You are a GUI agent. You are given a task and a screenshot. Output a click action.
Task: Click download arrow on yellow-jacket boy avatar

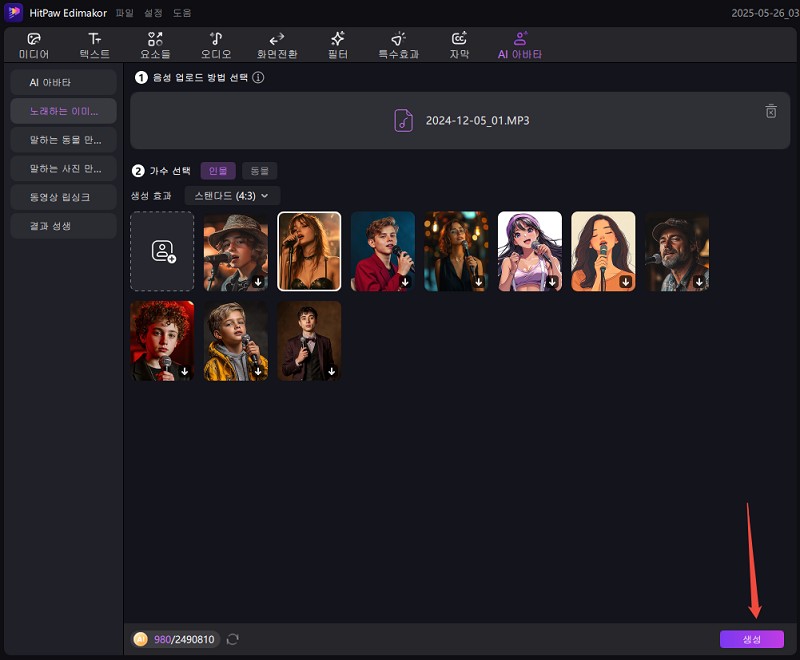pos(258,371)
